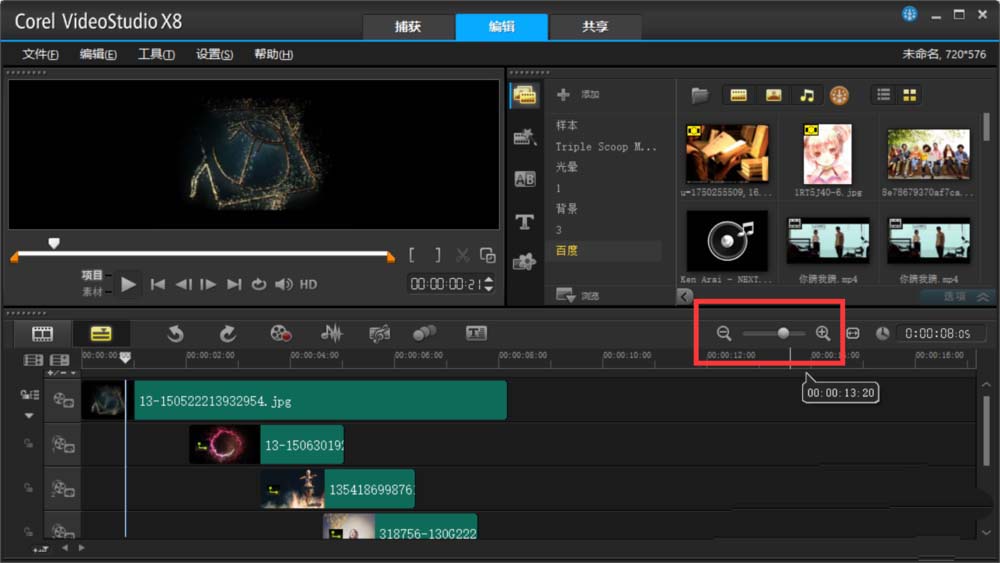Fit project in timeline window

tap(853, 333)
